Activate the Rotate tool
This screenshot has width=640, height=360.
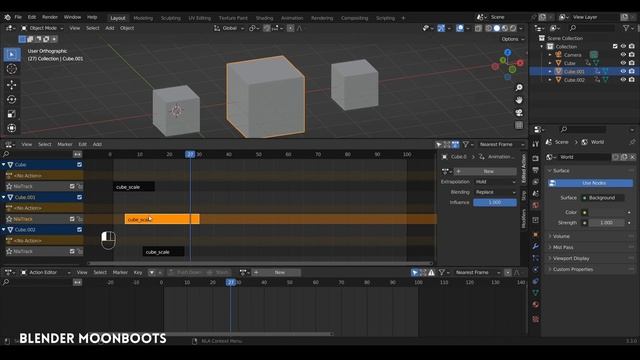pyautogui.click(x=11, y=99)
